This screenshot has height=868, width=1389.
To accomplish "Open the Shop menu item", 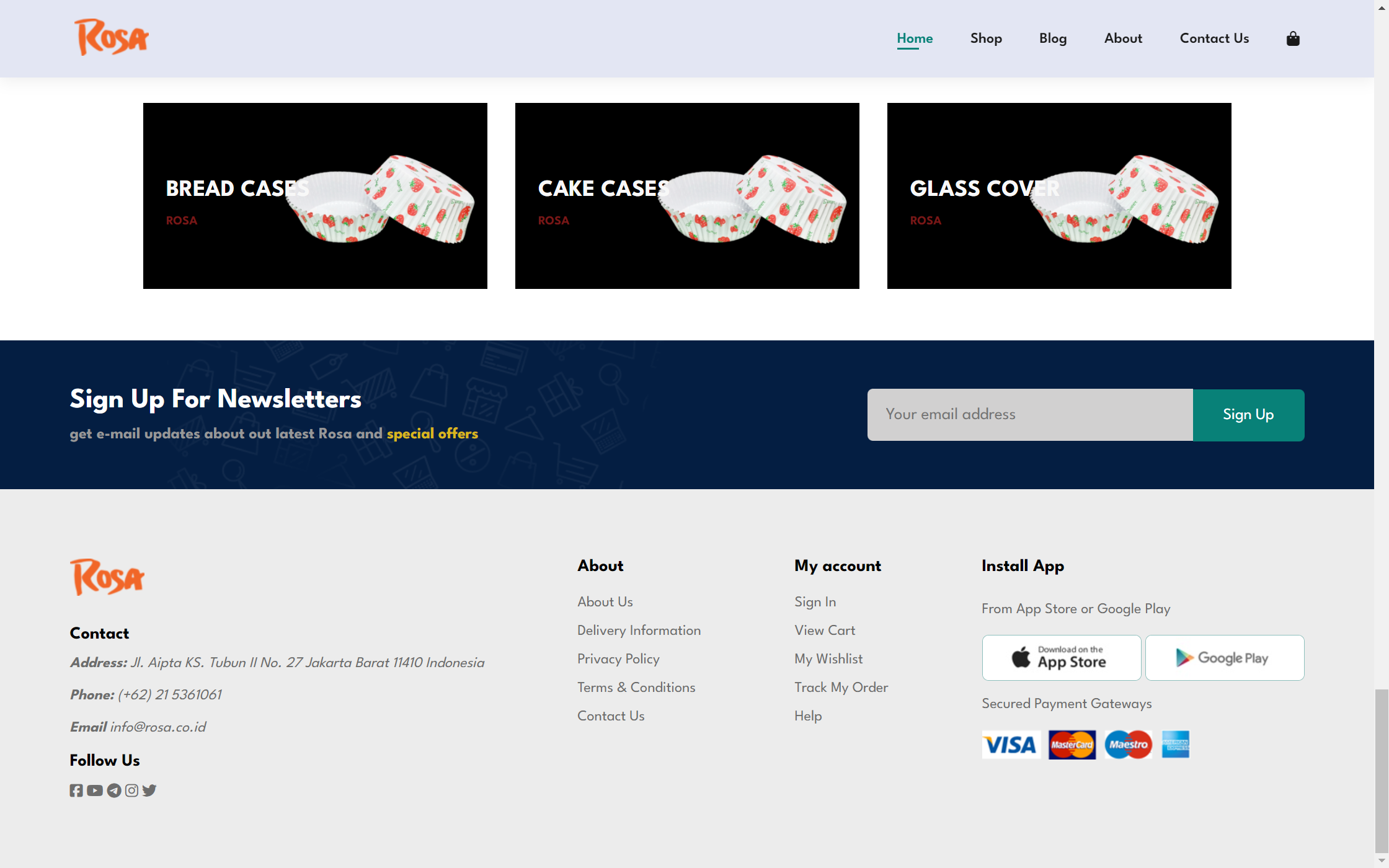I will click(x=985, y=38).
